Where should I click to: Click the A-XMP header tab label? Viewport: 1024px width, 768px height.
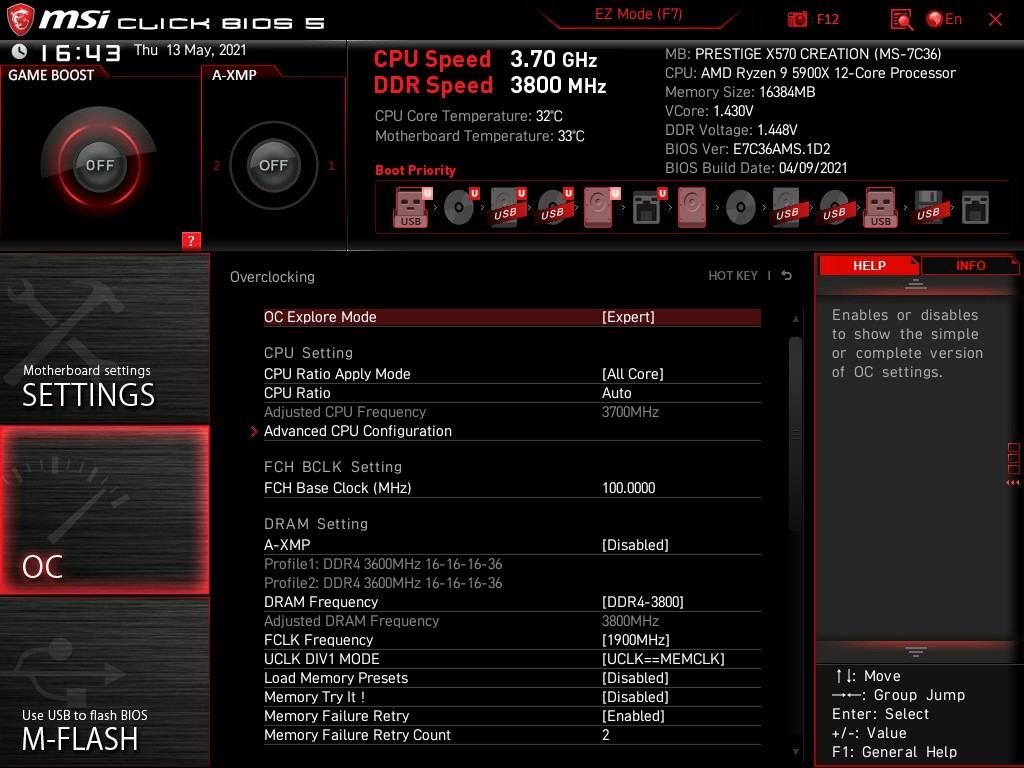coord(234,75)
